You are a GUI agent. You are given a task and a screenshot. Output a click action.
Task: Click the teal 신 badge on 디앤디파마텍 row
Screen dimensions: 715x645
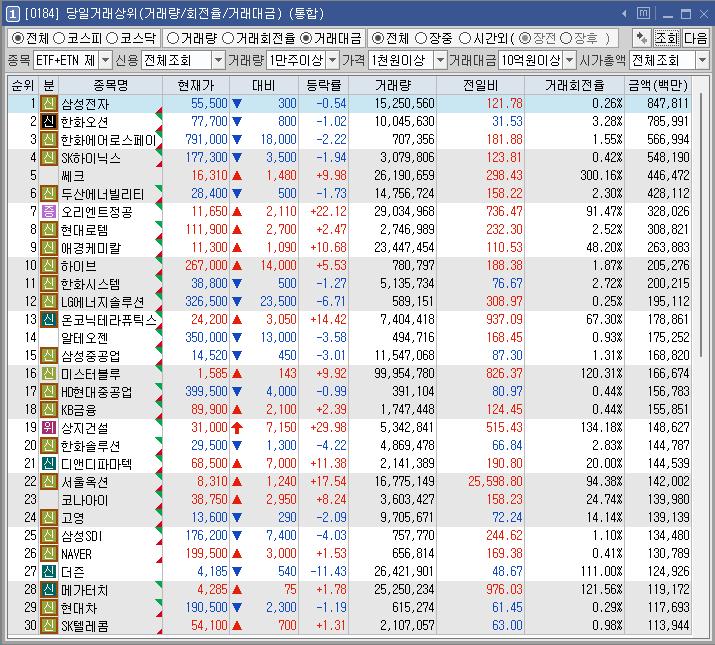pos(48,463)
